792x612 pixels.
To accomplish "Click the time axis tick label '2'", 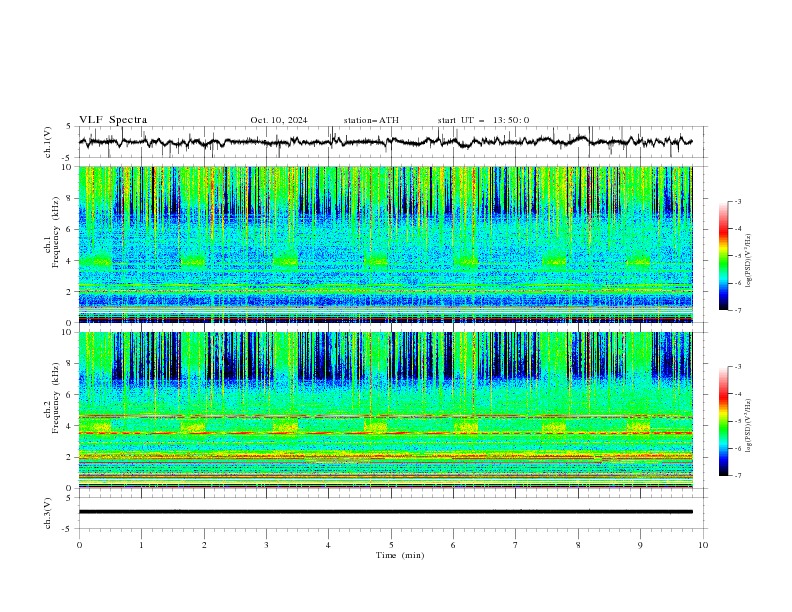I will 204,545.
